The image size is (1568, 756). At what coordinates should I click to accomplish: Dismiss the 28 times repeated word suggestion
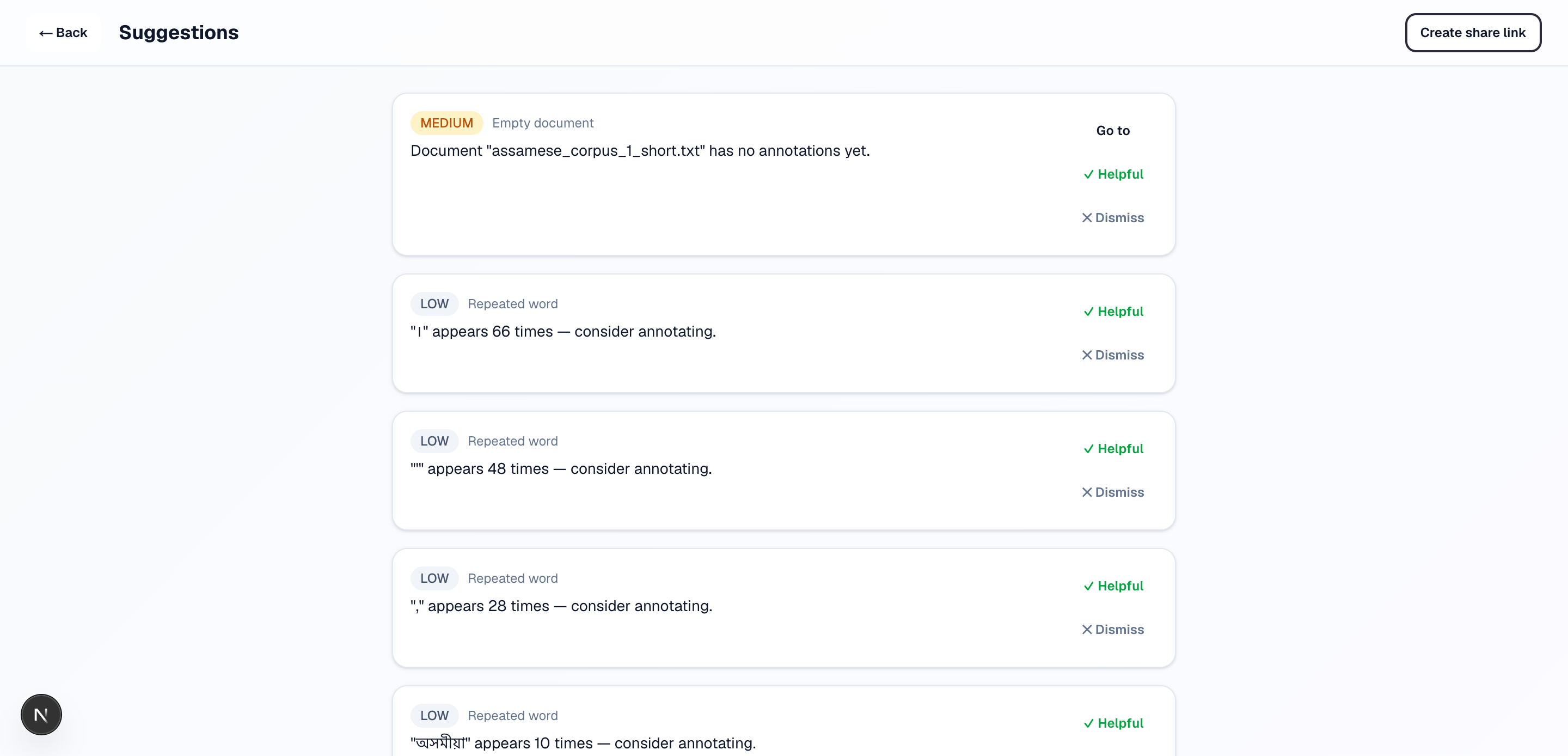pyautogui.click(x=1113, y=629)
